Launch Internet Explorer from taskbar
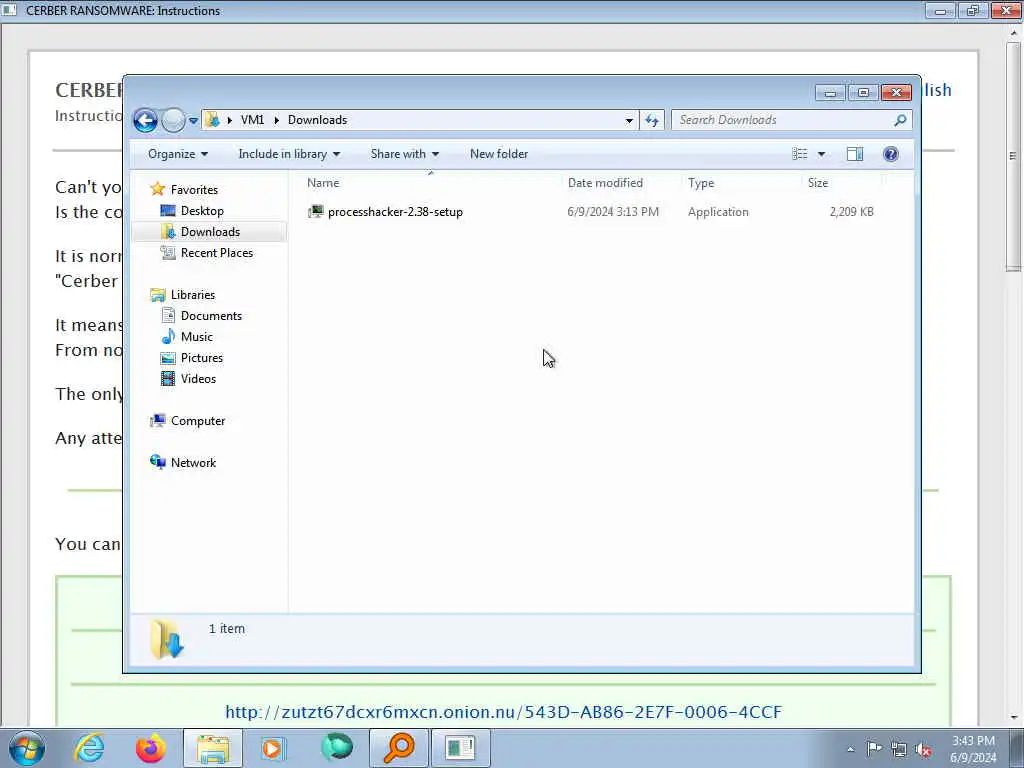The height and width of the screenshot is (768, 1024). pos(89,748)
